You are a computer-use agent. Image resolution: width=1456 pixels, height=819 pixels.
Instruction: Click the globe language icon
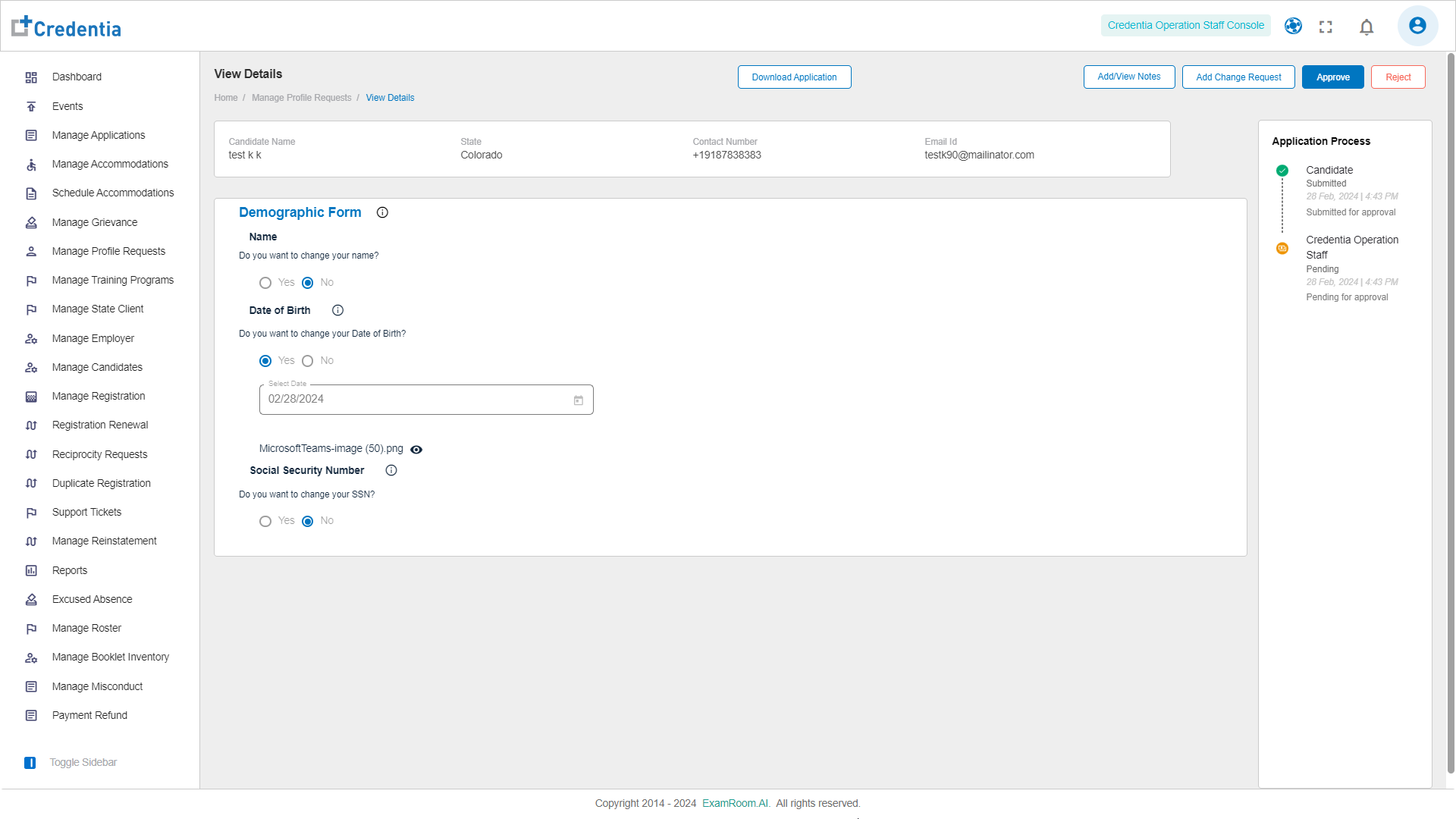click(x=1293, y=26)
